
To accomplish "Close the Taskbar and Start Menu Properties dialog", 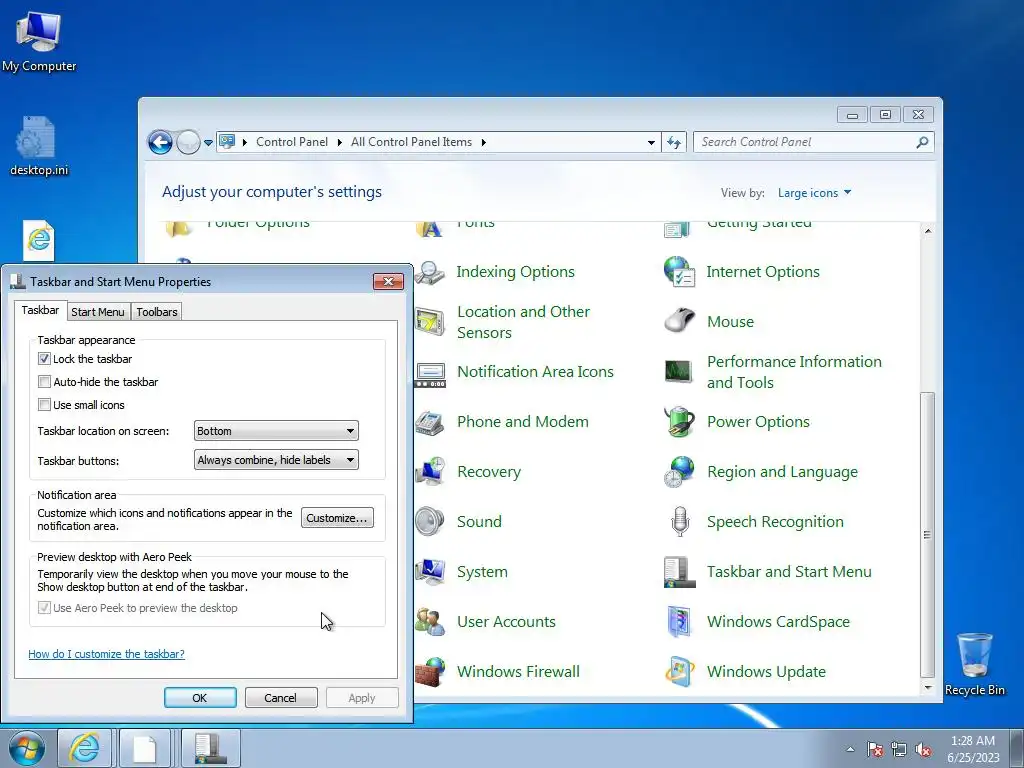I will pos(389,281).
